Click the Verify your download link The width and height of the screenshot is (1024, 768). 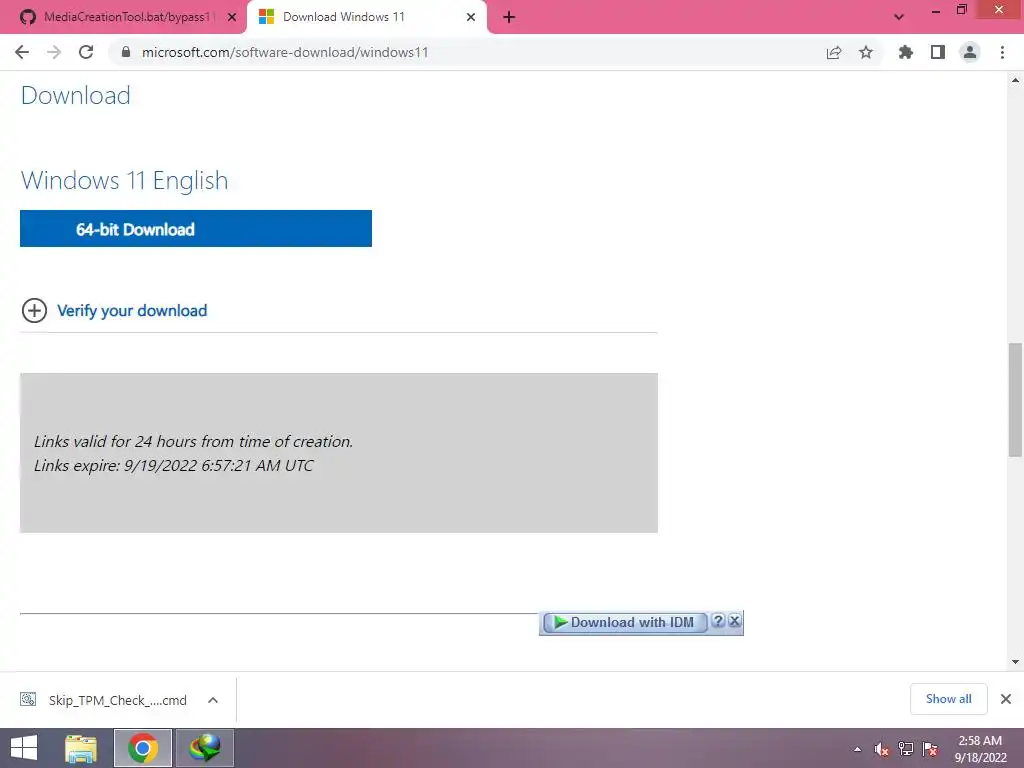pos(132,311)
